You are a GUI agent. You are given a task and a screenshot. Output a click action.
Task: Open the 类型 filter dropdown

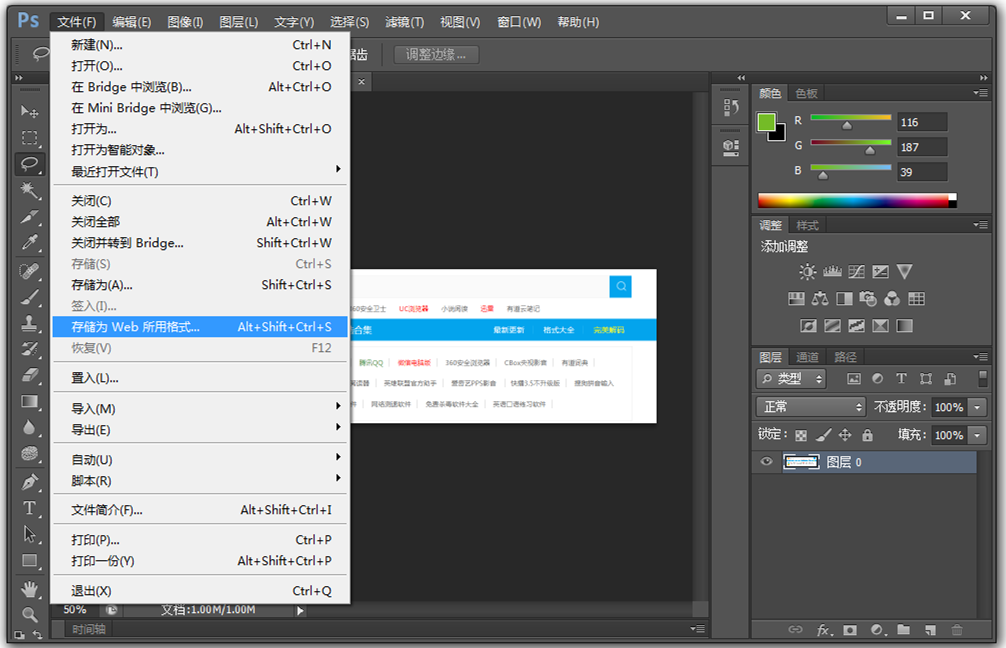(x=791, y=379)
